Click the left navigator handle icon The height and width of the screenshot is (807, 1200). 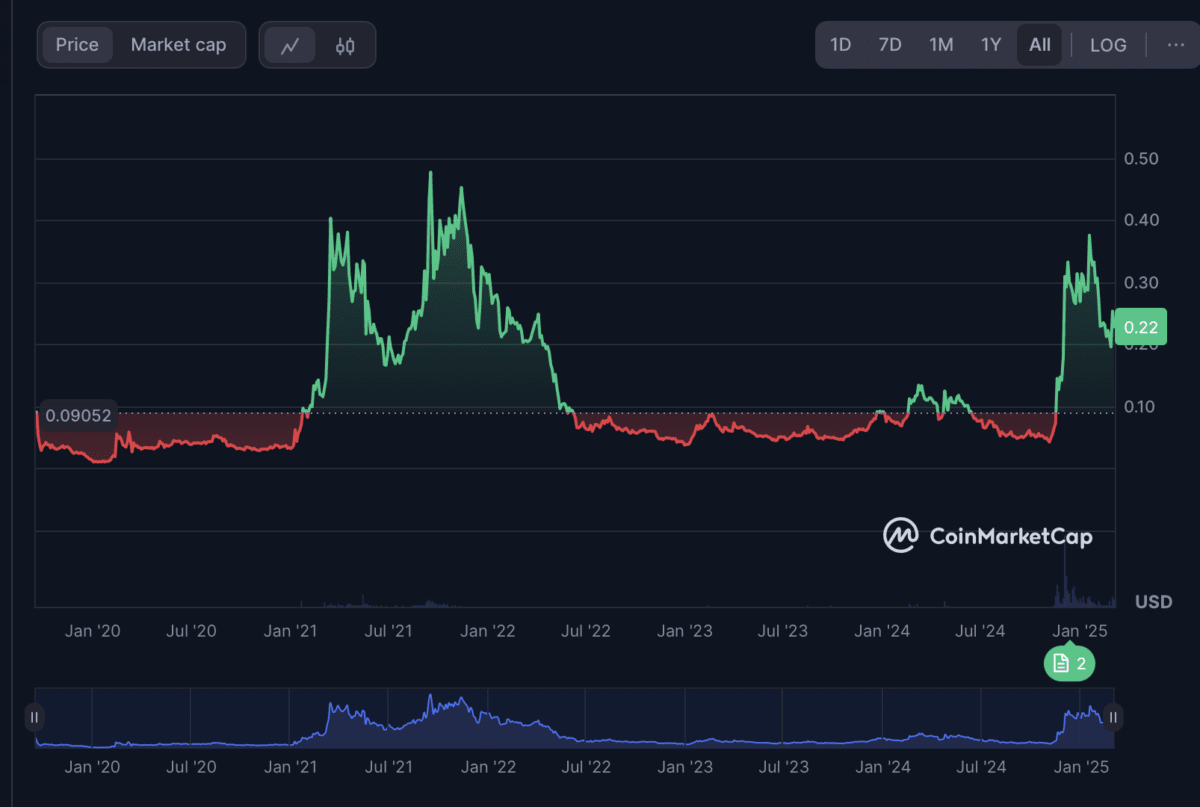click(35, 717)
